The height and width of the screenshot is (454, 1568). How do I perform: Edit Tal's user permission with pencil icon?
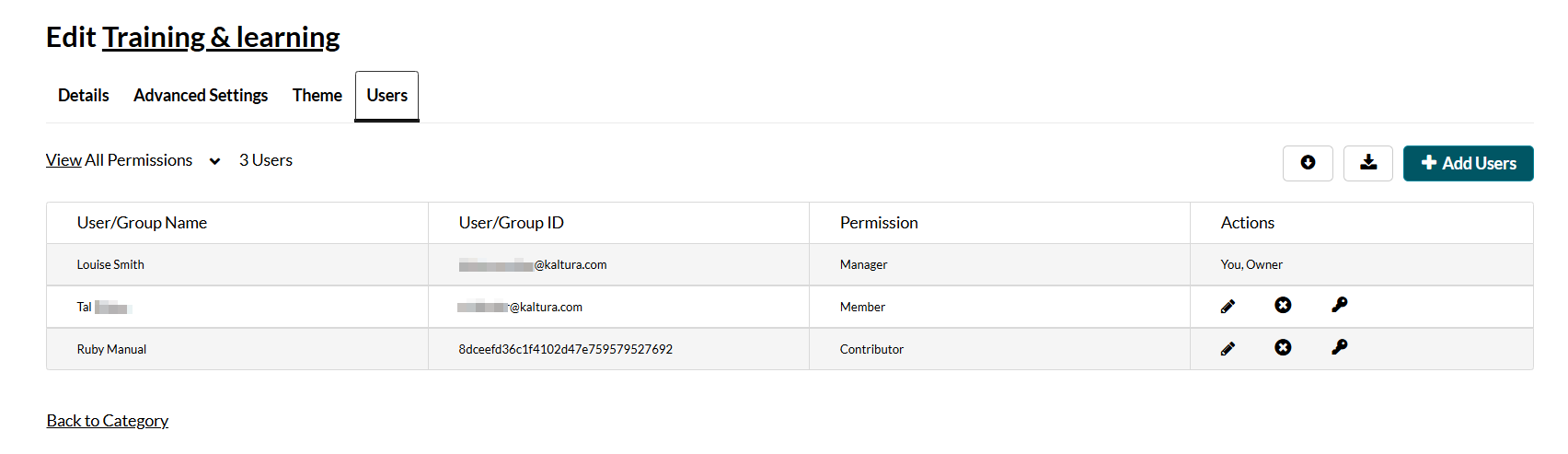tap(1228, 307)
